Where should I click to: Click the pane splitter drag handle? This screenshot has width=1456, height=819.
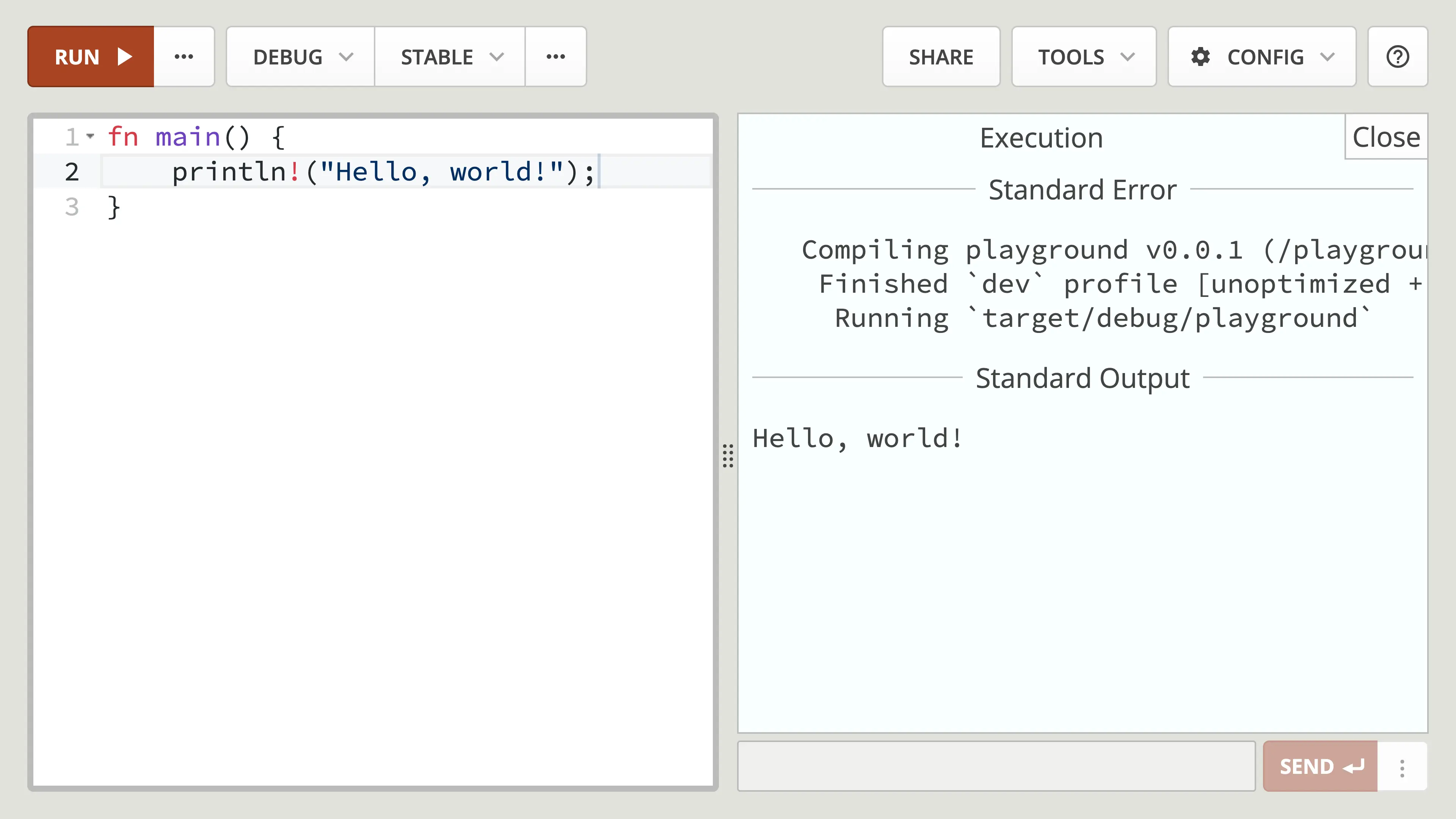(x=728, y=455)
